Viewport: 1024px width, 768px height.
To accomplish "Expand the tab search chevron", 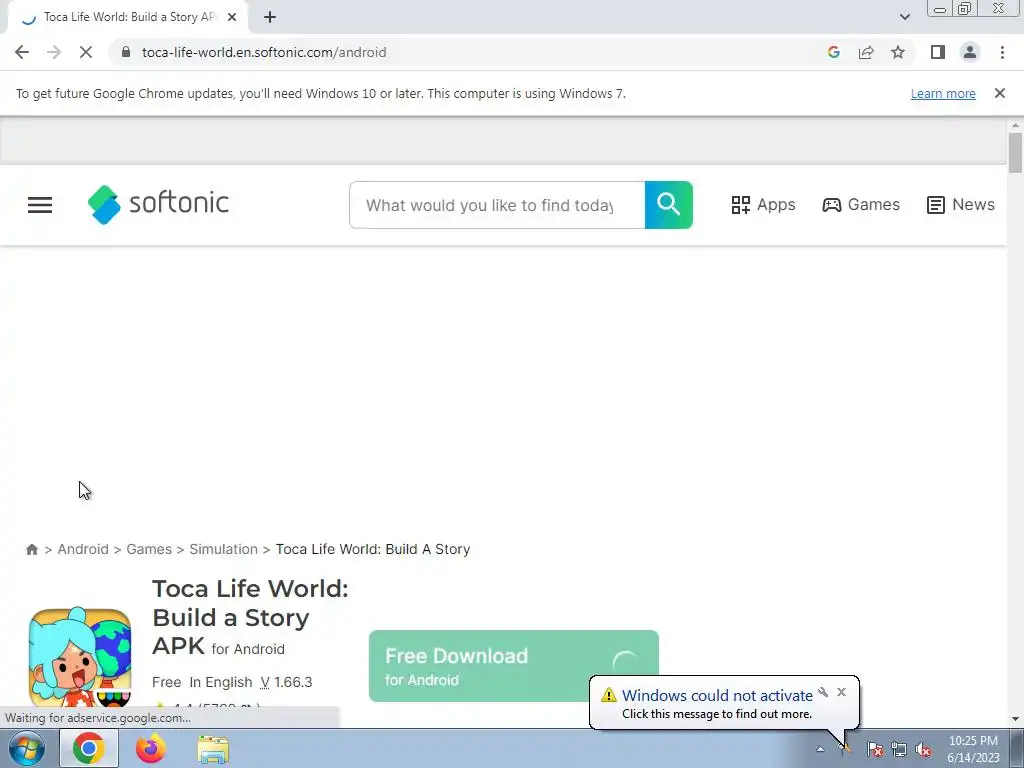I will coord(904,17).
